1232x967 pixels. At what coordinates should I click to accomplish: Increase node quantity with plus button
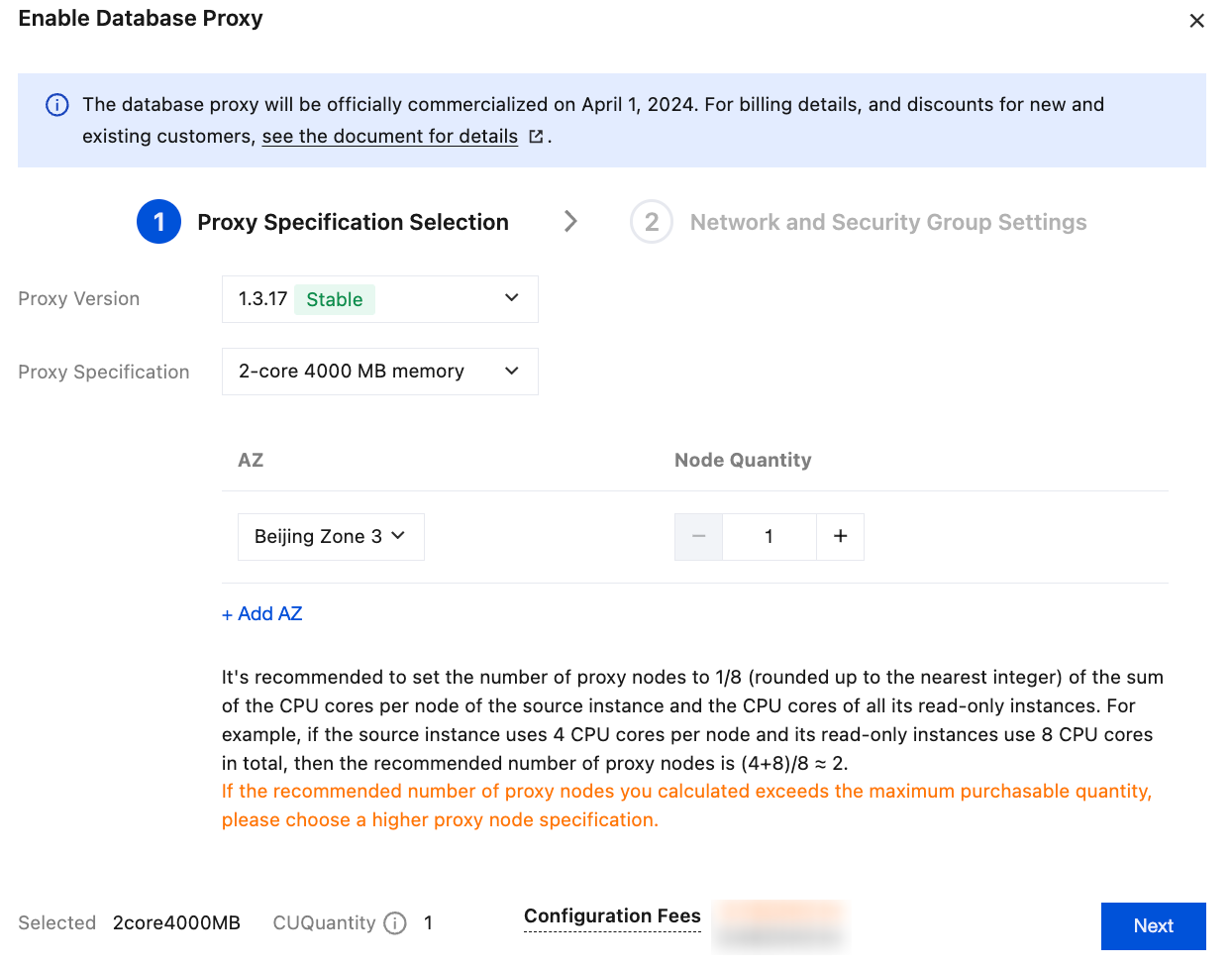tap(840, 537)
